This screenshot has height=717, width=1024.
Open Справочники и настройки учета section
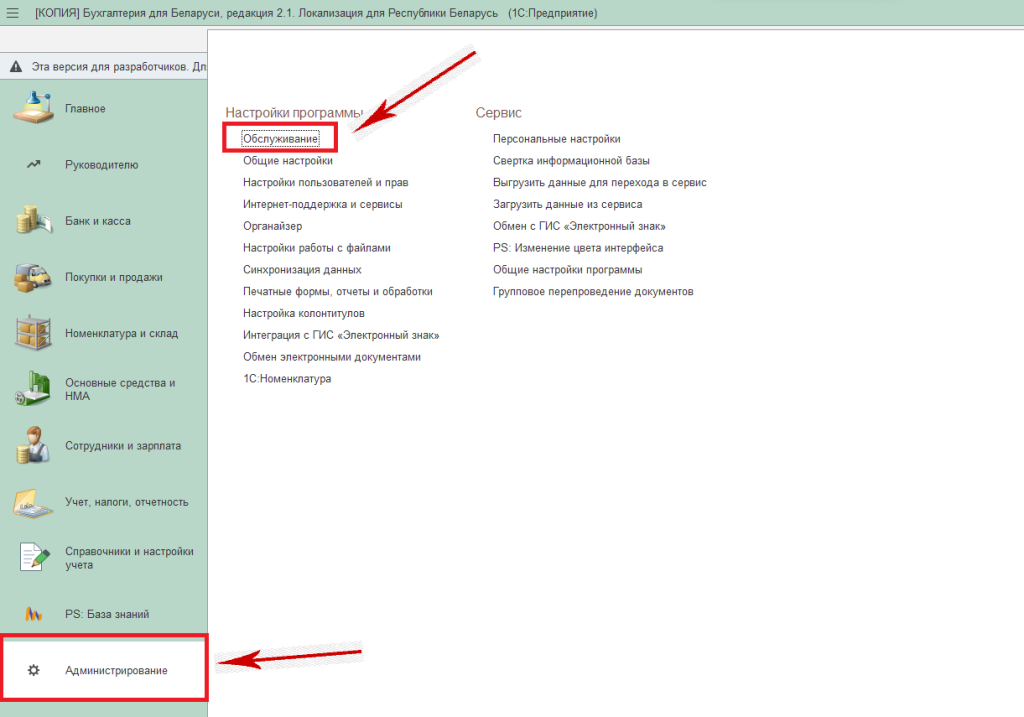click(x=129, y=558)
